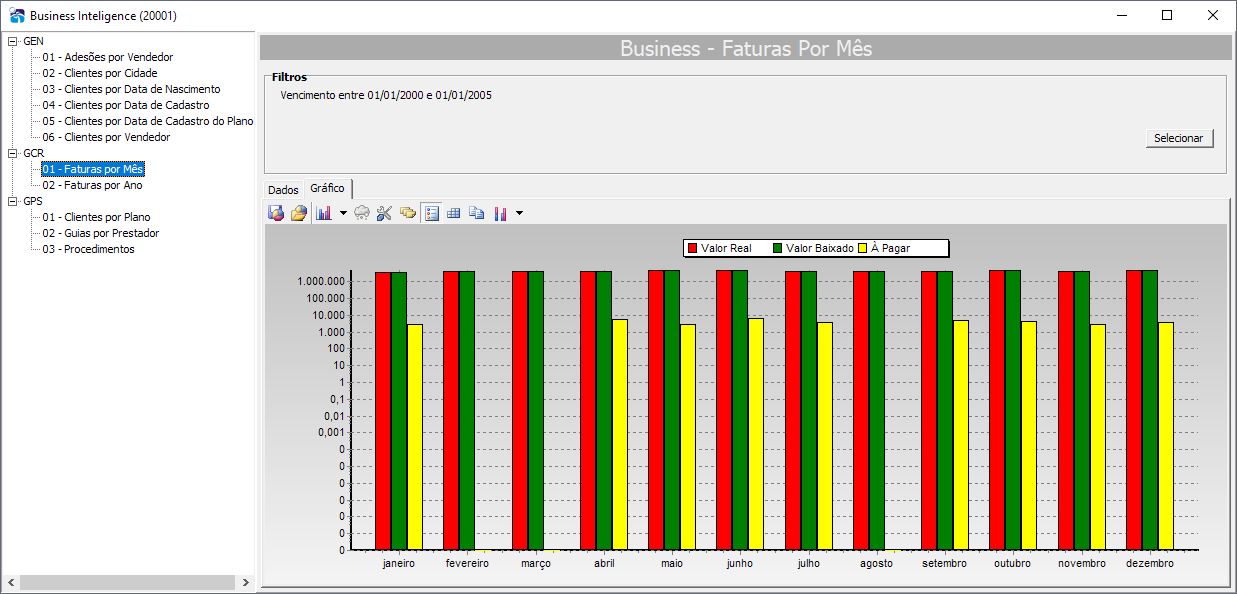Click the green dezembro Valor Baixado bar
The height and width of the screenshot is (594, 1237).
[x=1149, y=410]
